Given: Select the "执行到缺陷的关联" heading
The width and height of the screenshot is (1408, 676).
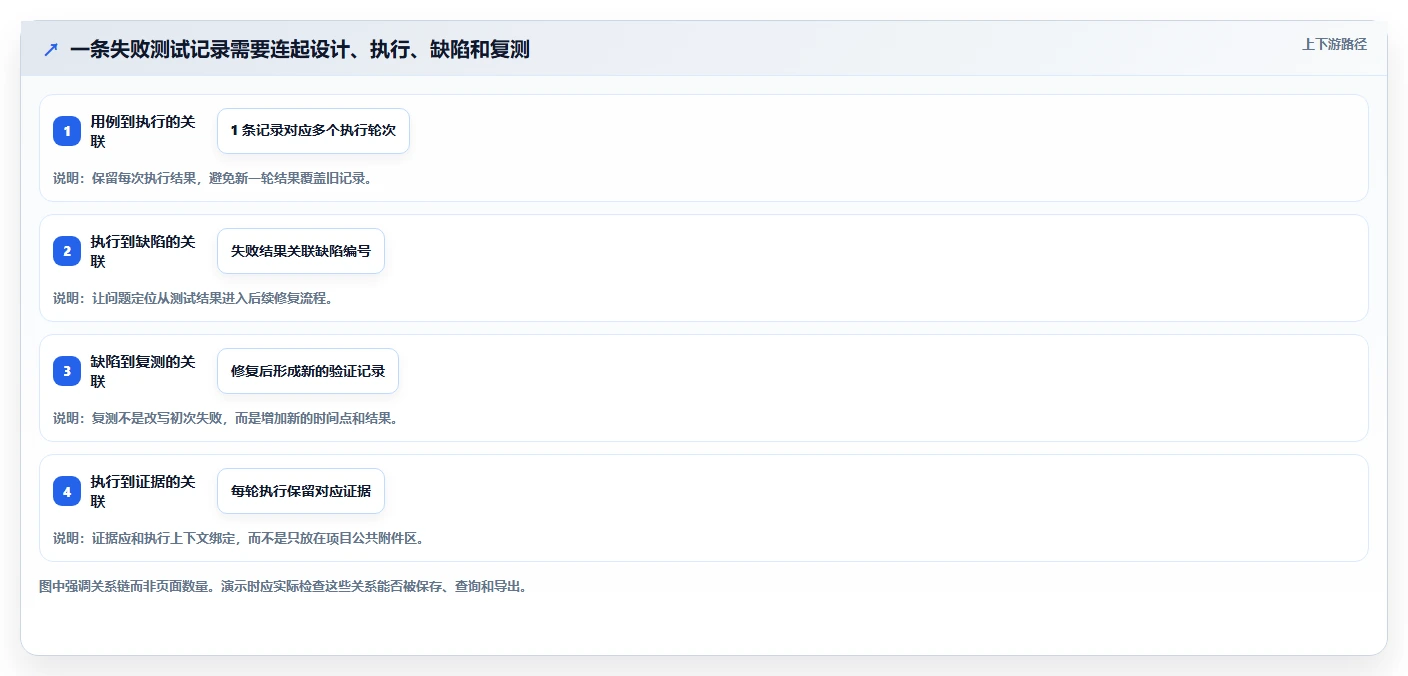Looking at the screenshot, I should (x=143, y=251).
